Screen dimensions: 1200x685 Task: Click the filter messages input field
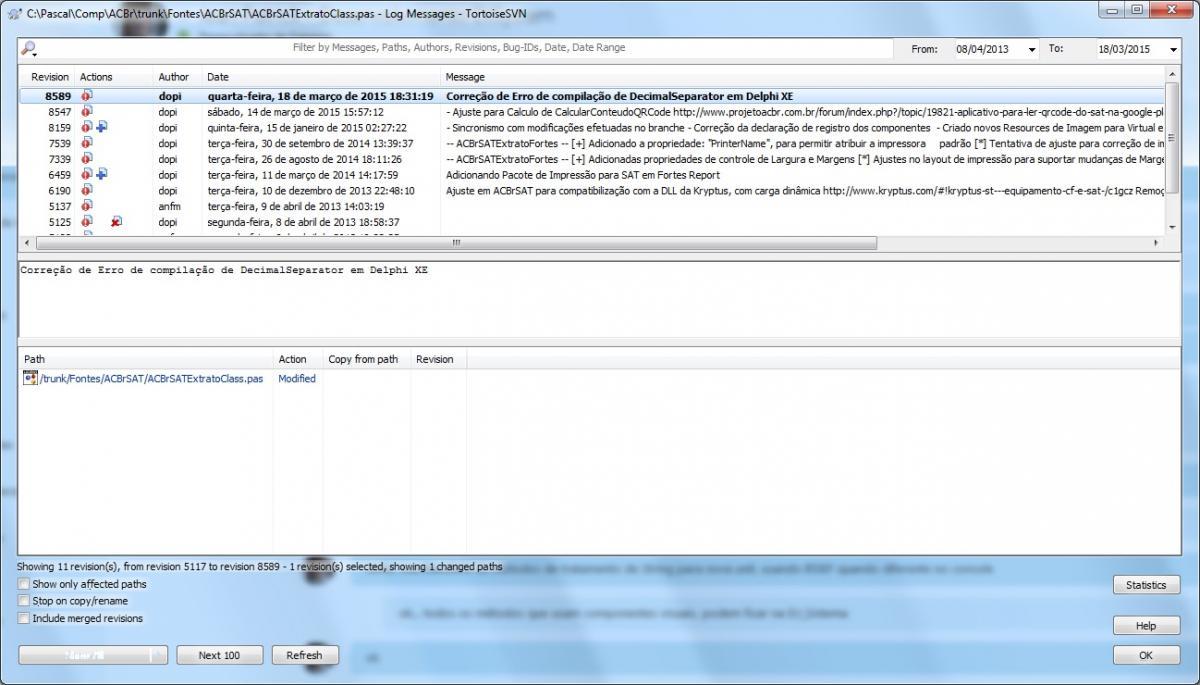pyautogui.click(x=460, y=47)
